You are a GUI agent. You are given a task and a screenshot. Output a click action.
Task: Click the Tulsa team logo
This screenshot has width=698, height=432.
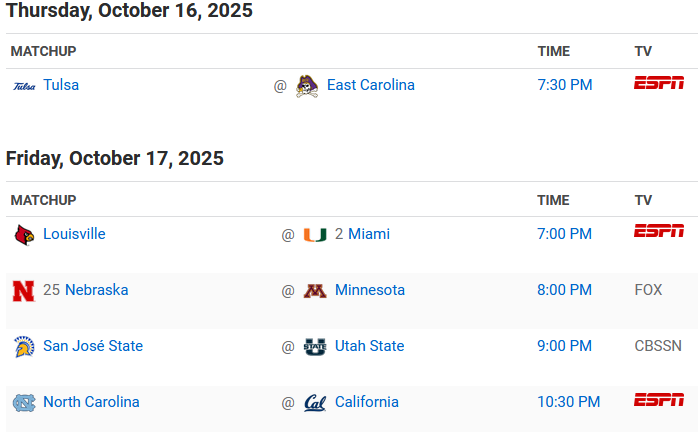23,86
